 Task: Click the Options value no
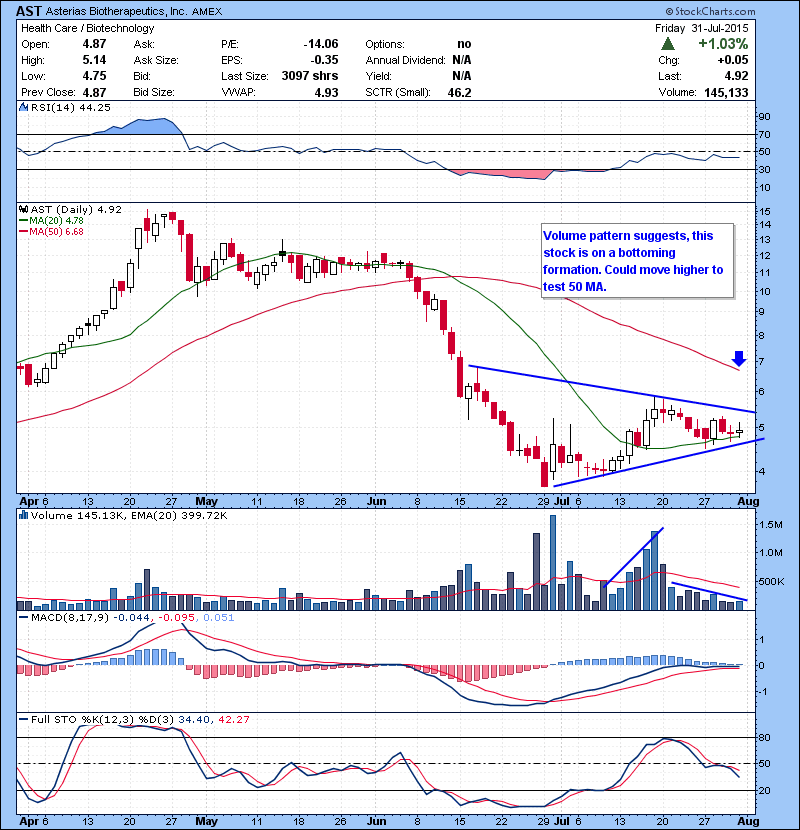pos(464,44)
